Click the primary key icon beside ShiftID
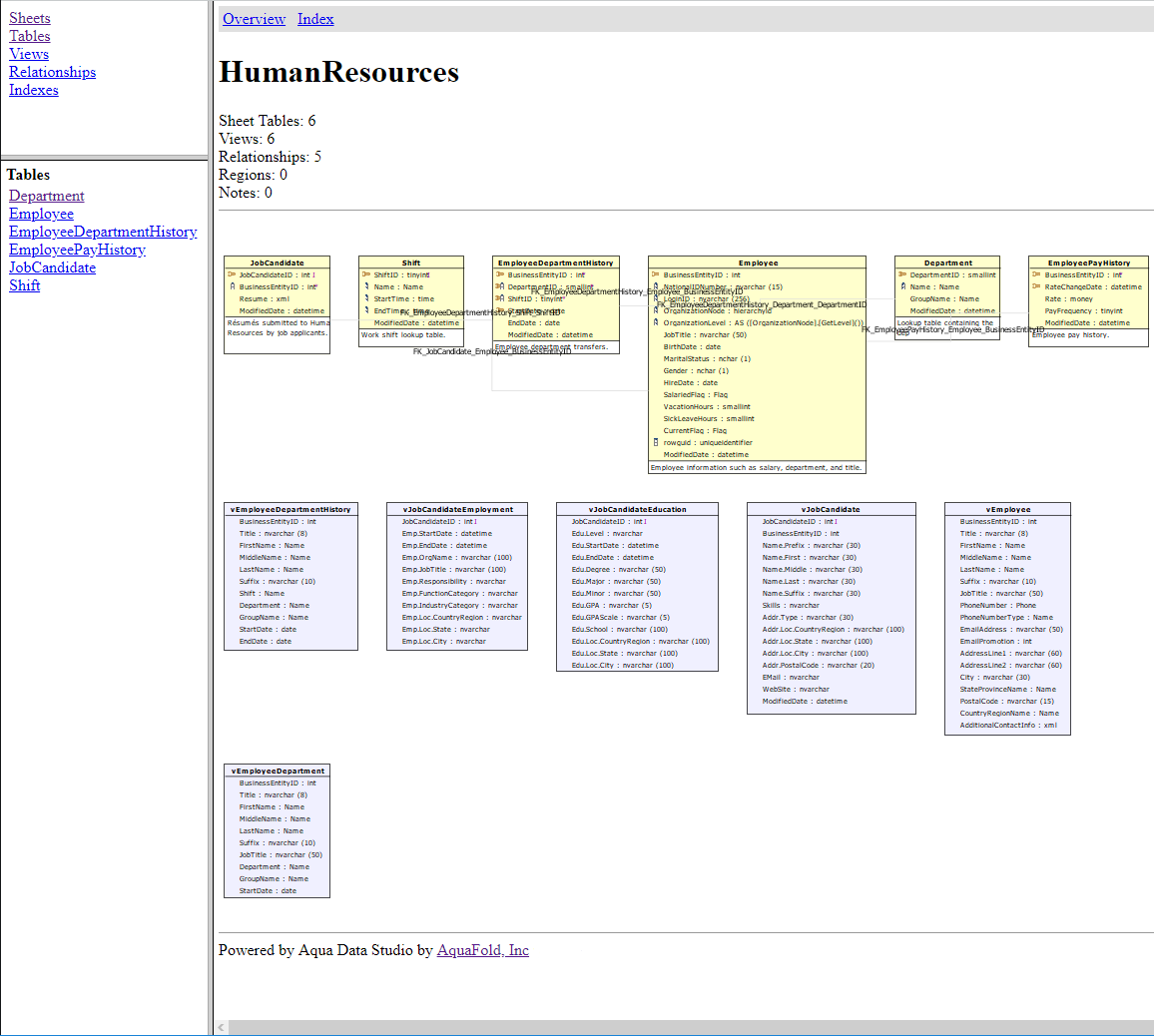This screenshot has width=1154, height=1036. tap(366, 274)
